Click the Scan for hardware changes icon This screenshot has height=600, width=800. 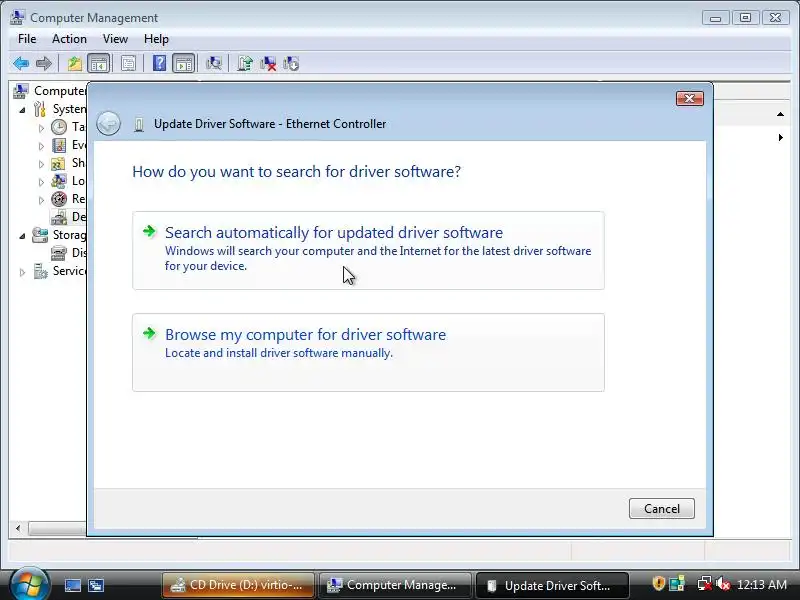213,64
